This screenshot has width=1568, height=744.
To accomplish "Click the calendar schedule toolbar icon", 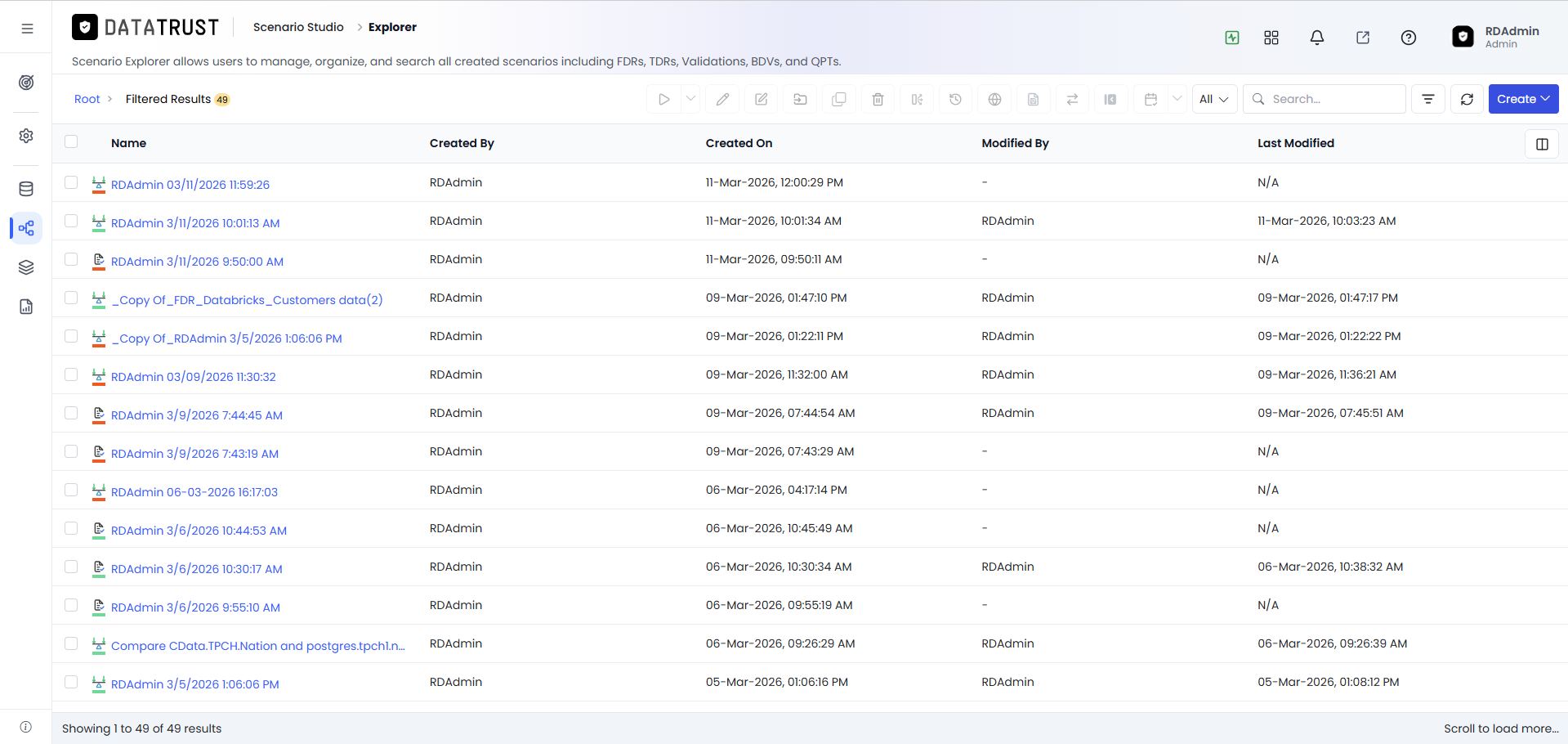I will tap(1151, 99).
